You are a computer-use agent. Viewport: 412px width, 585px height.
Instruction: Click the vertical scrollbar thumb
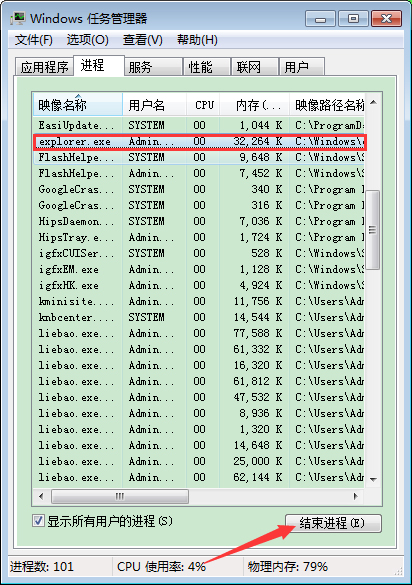tap(372, 229)
